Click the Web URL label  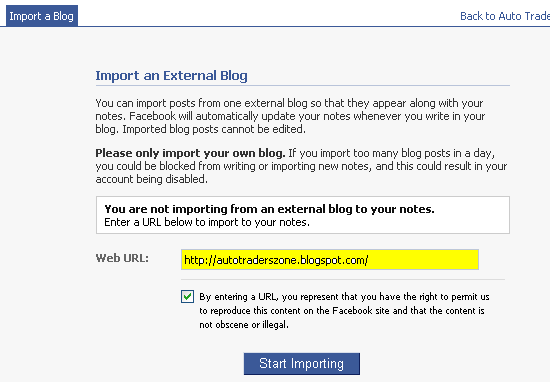[x=122, y=258]
